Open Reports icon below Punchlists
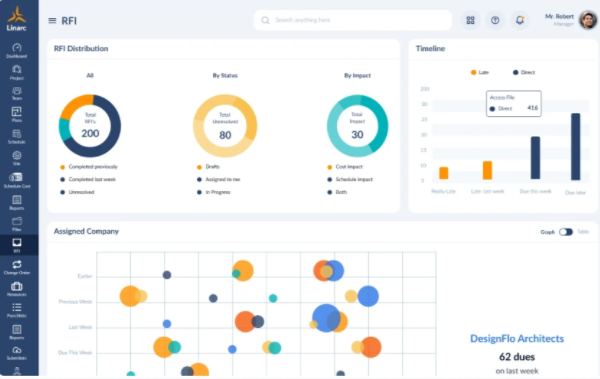The height and width of the screenshot is (379, 600). [x=16, y=332]
